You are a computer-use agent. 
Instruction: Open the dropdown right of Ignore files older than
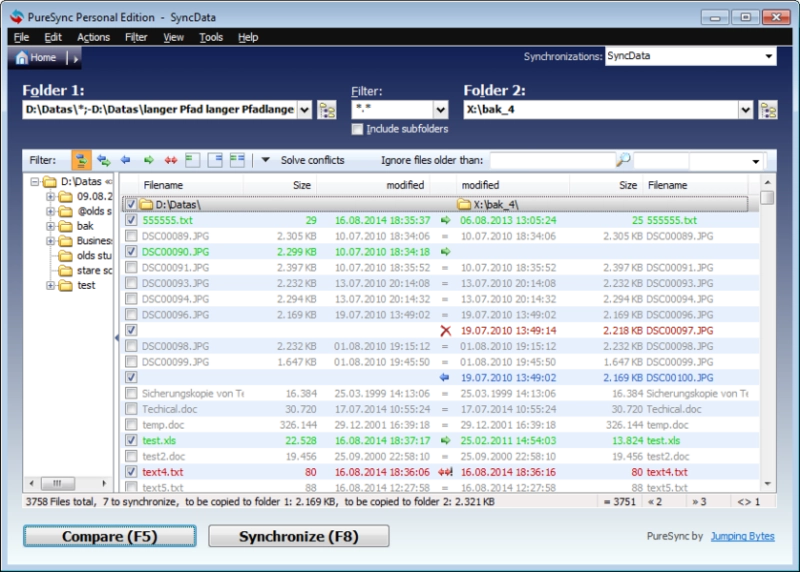pos(756,162)
